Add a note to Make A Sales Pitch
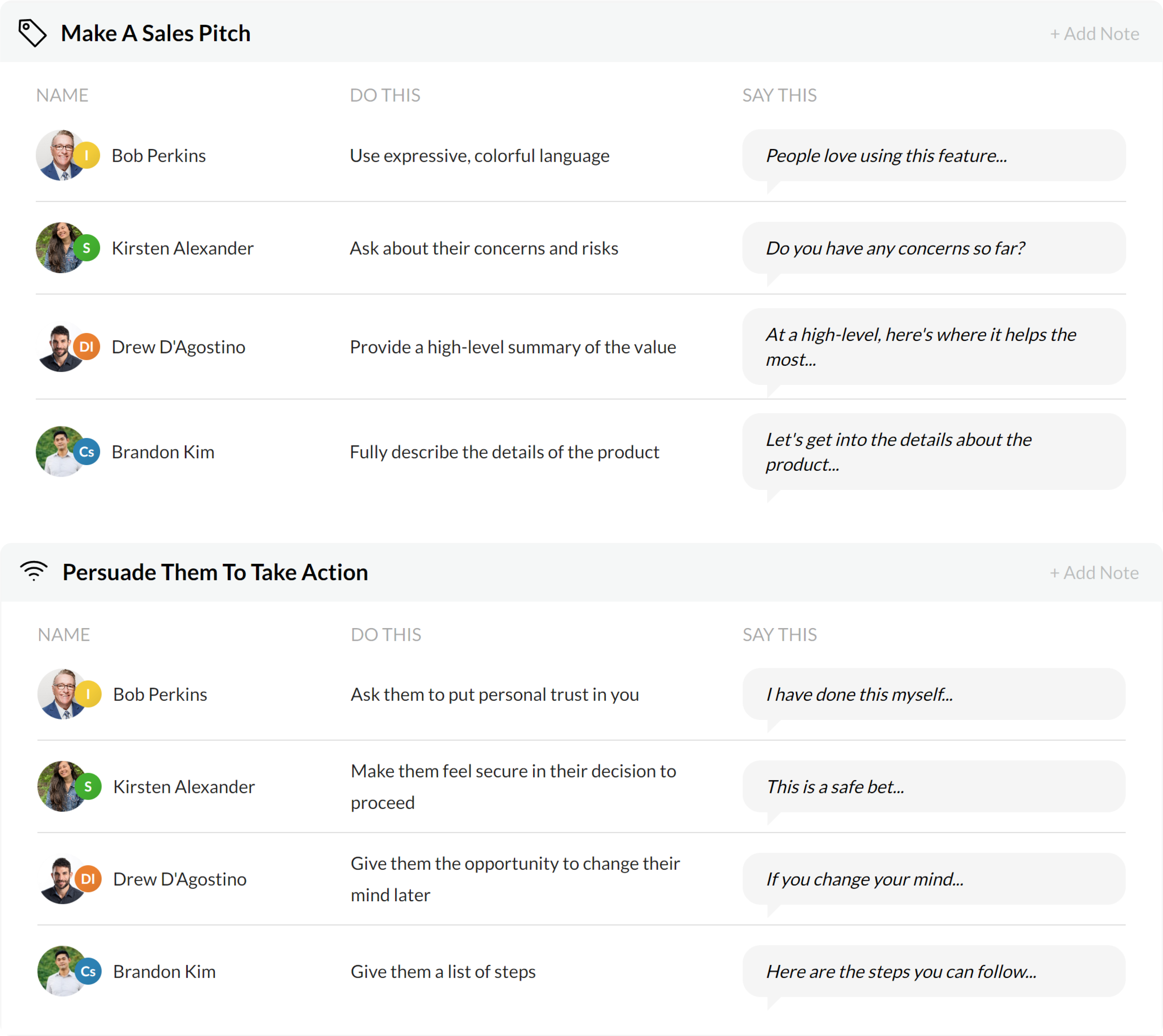 (x=1094, y=33)
